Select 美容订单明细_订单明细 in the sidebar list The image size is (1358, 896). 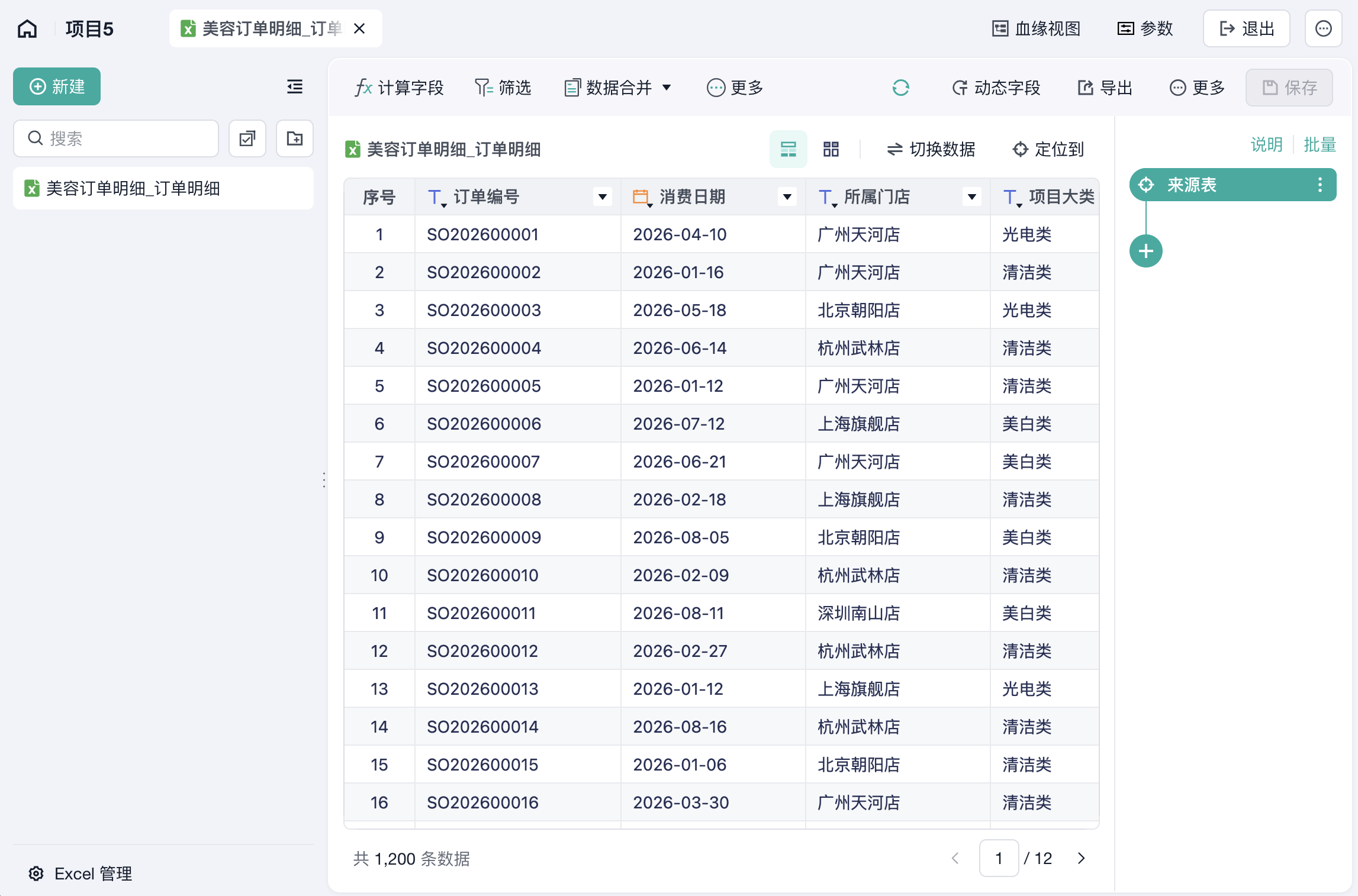pyautogui.click(x=163, y=188)
